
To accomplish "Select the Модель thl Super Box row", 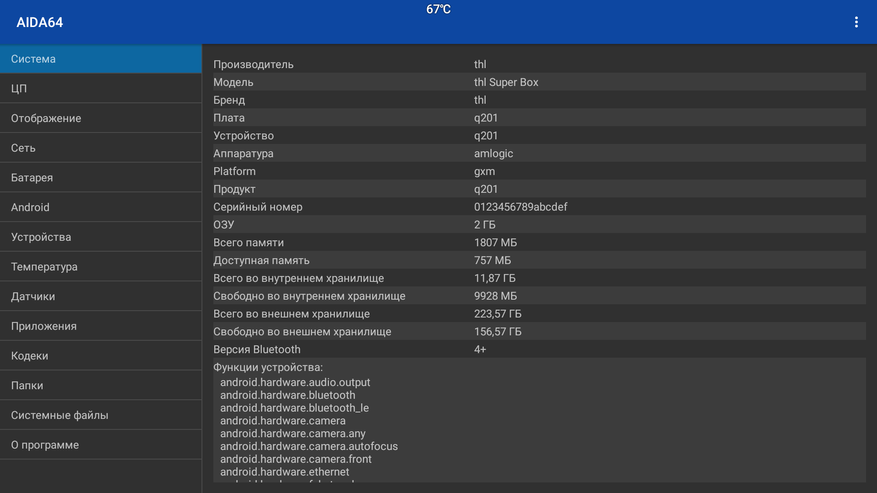I will coord(539,82).
